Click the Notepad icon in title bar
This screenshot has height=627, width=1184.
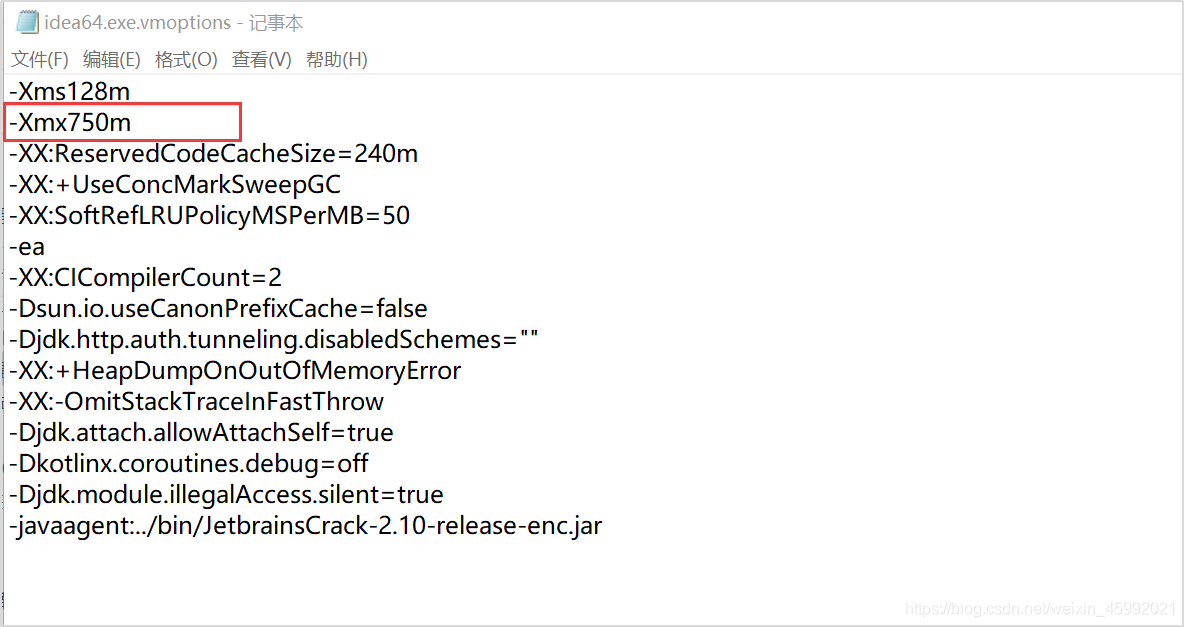click(27, 22)
